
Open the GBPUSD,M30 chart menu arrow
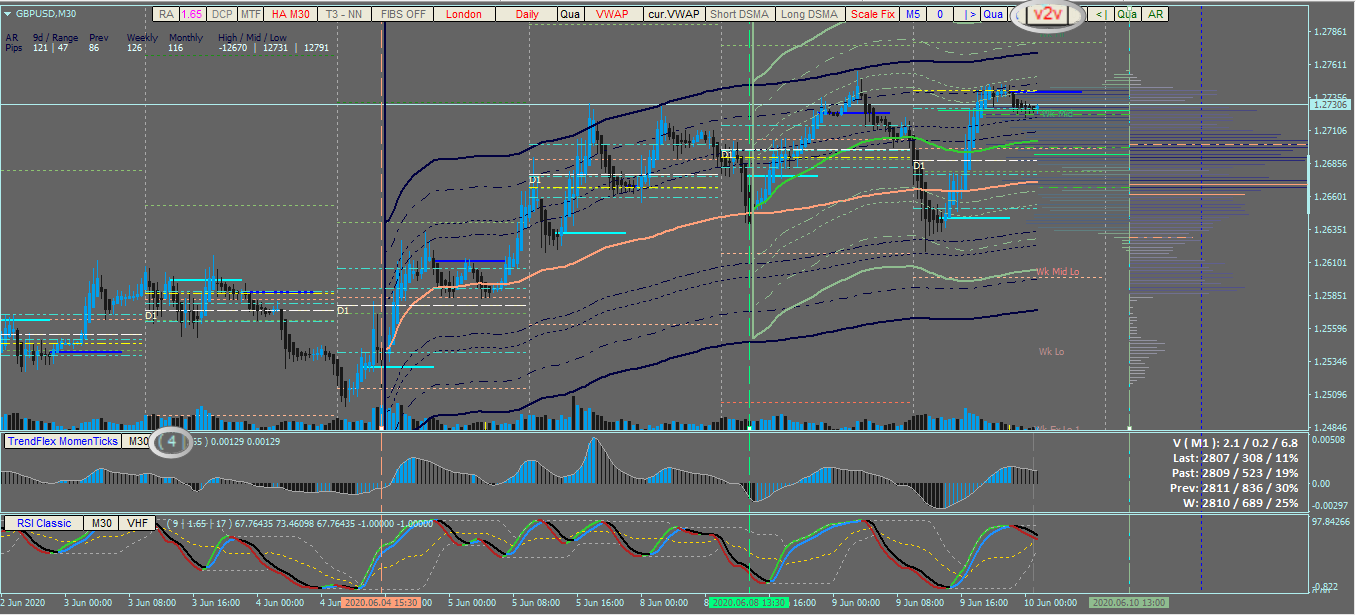[x=7, y=14]
